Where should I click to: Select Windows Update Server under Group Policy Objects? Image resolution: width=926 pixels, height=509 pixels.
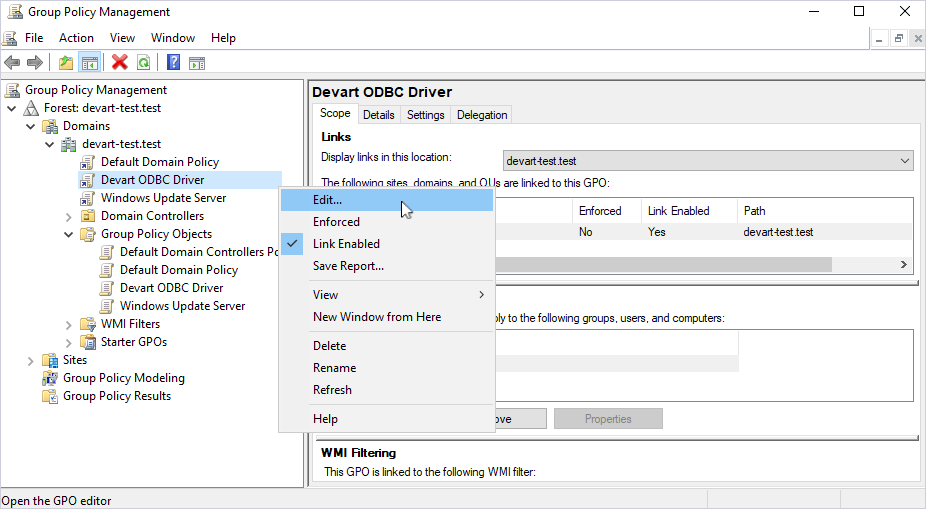(x=182, y=306)
